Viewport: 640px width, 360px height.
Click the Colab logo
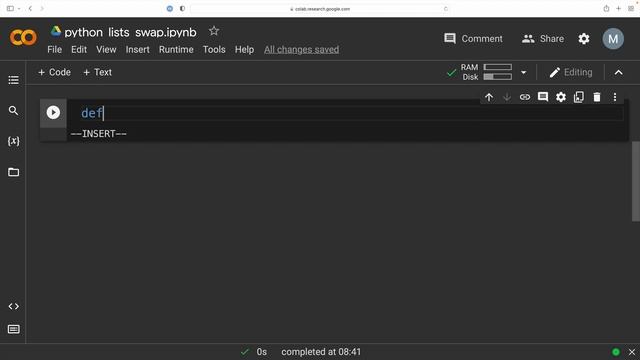tap(23, 38)
